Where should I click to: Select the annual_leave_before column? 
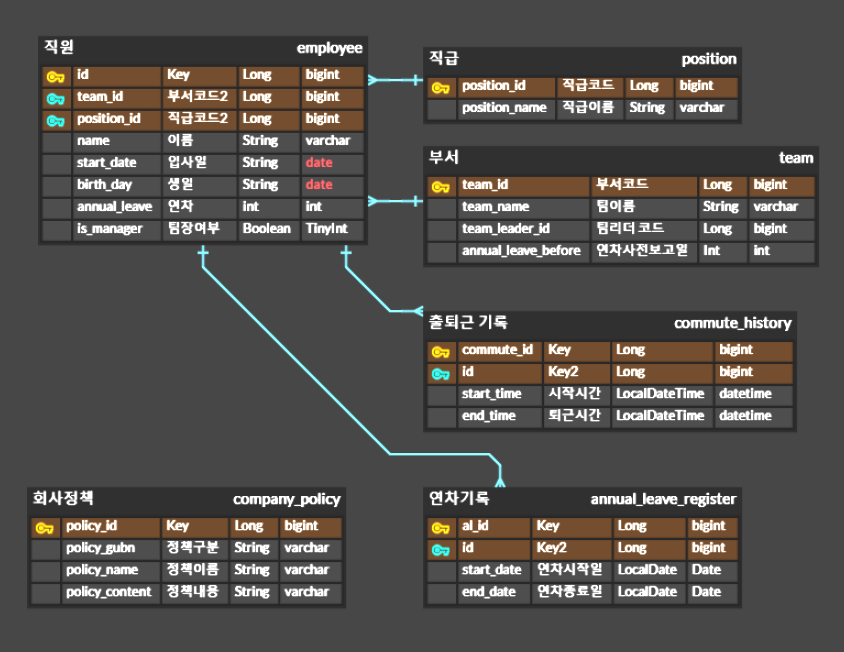[523, 252]
